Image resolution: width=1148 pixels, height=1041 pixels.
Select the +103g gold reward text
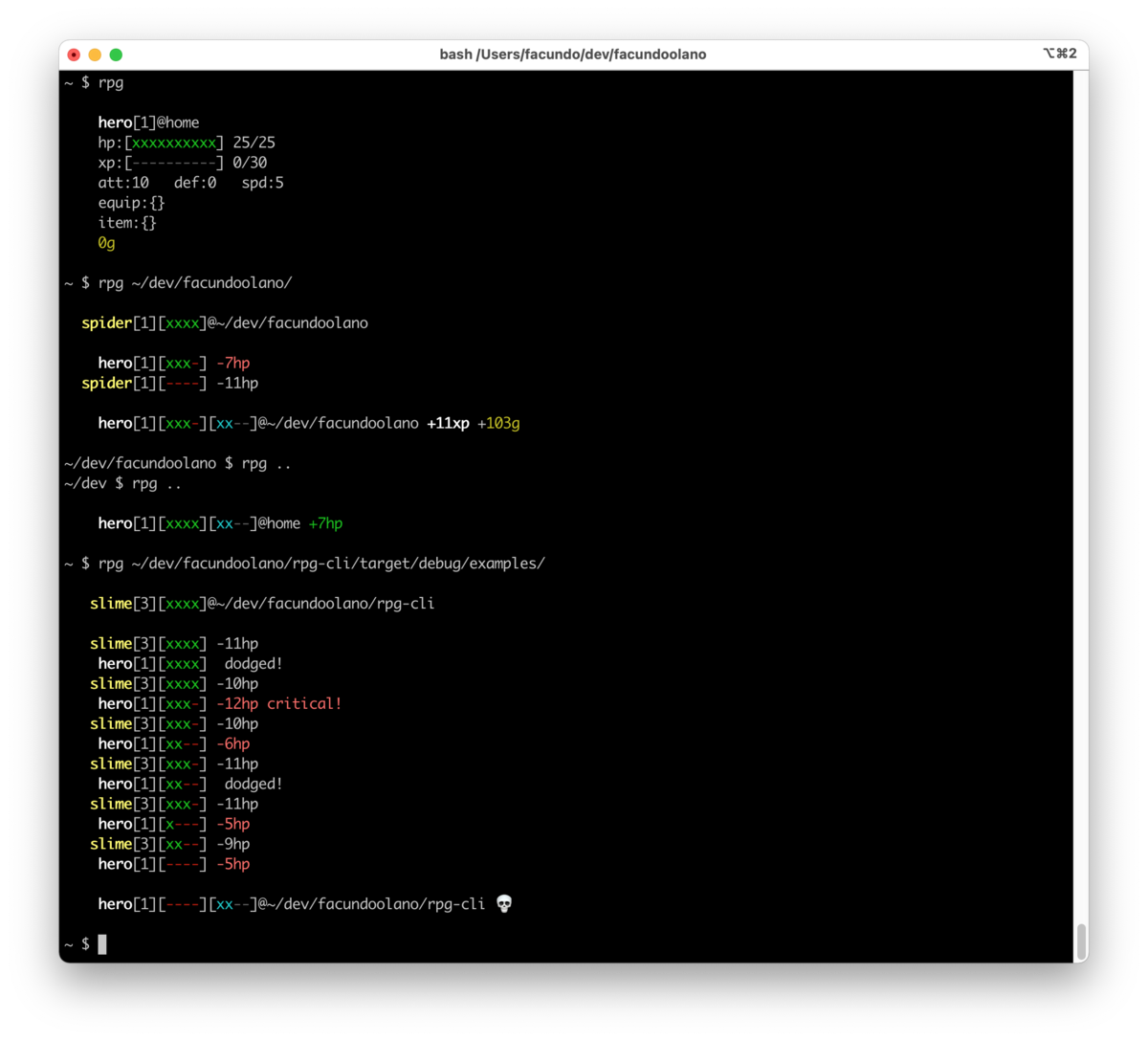point(498,422)
